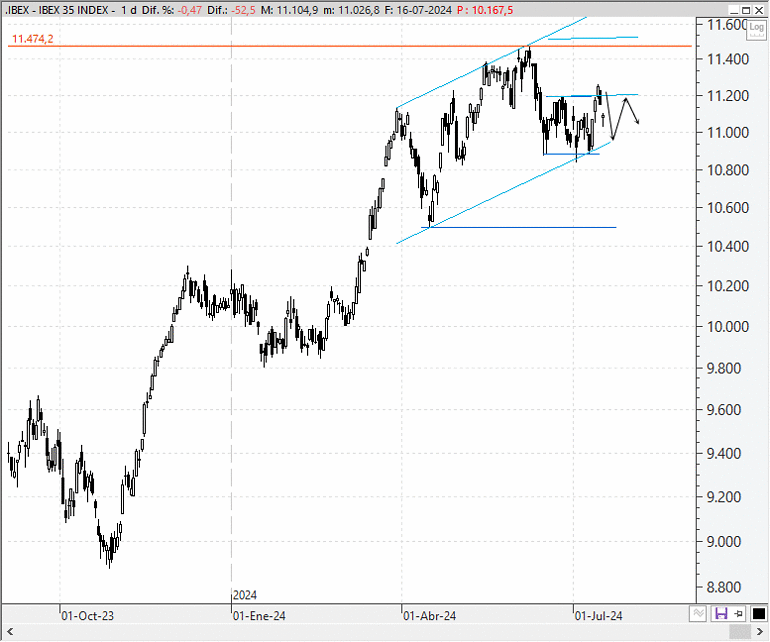The width and height of the screenshot is (770, 642).
Task: Click the M: 11.104,9 high value
Action: 289,10
